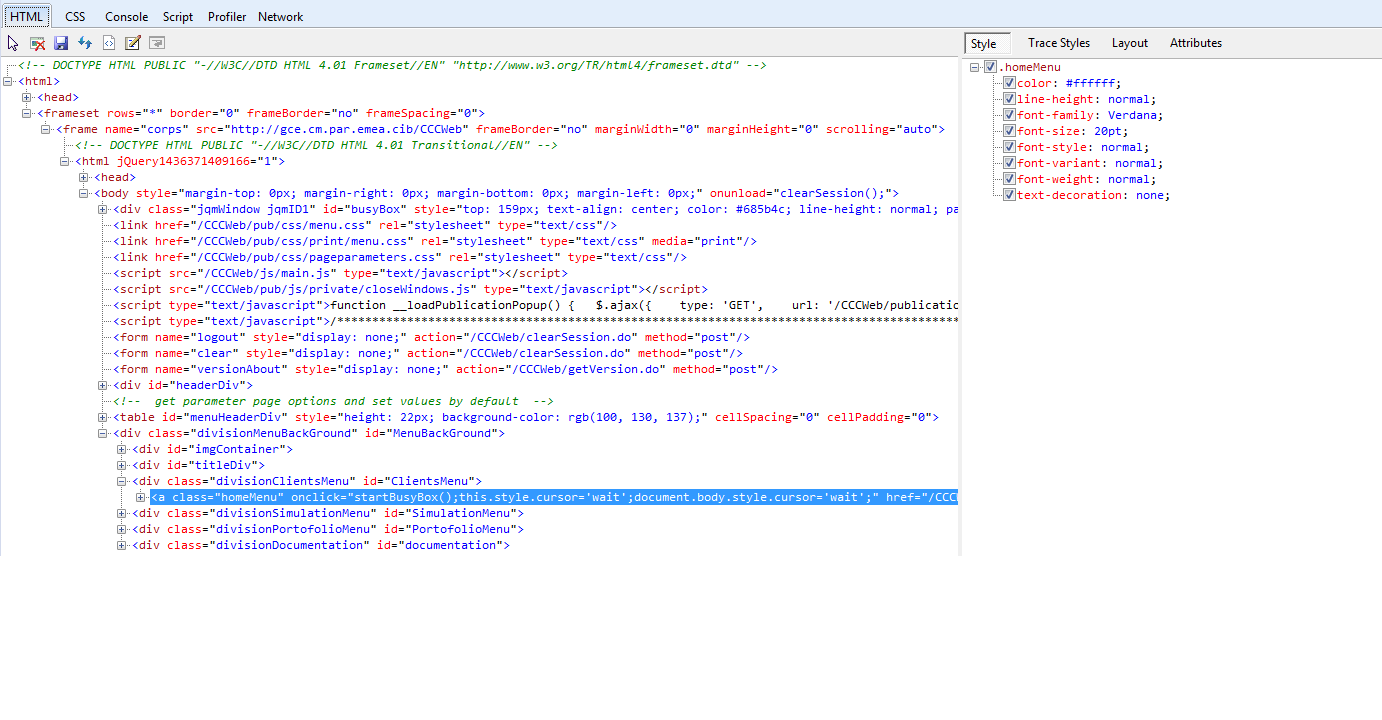Activate the select element by click arrow tool
Screen dimensions: 1382x720
point(13,43)
